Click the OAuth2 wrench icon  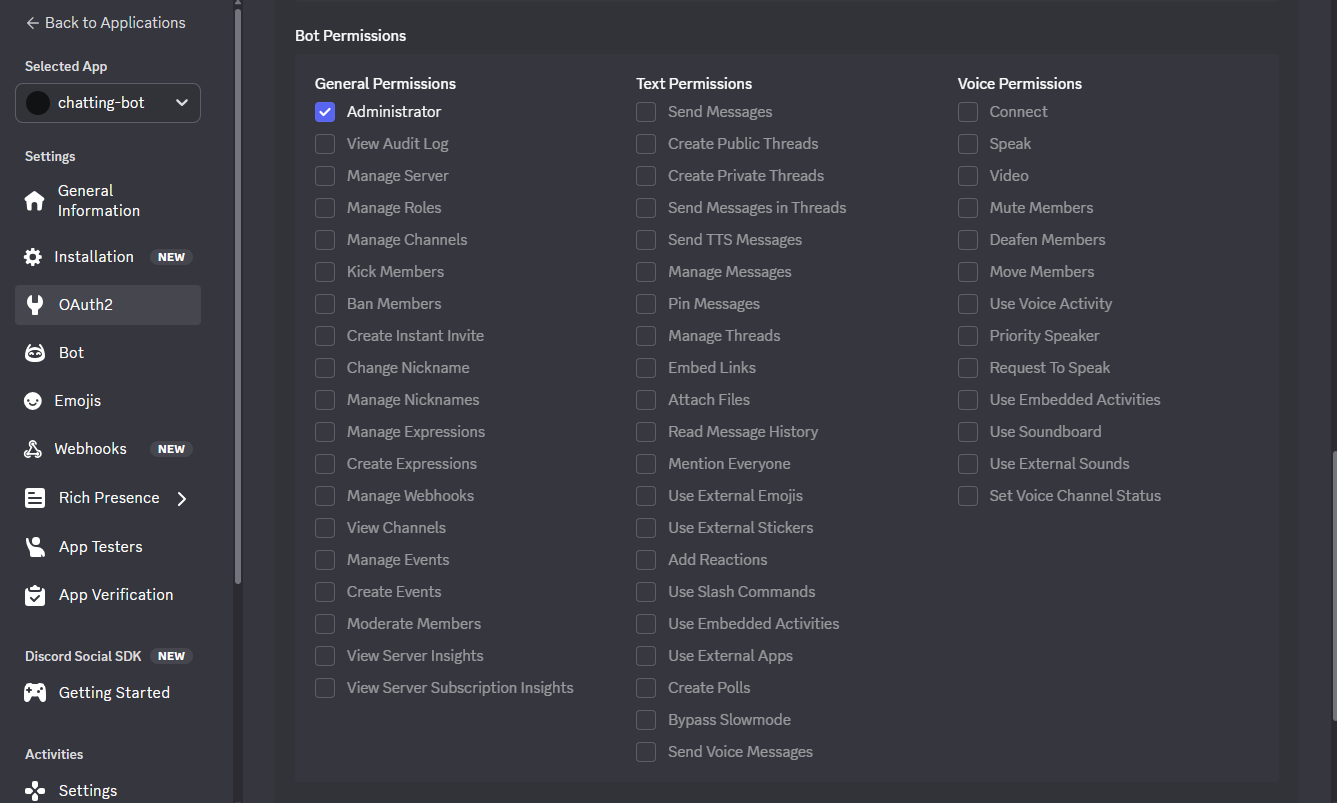point(35,305)
